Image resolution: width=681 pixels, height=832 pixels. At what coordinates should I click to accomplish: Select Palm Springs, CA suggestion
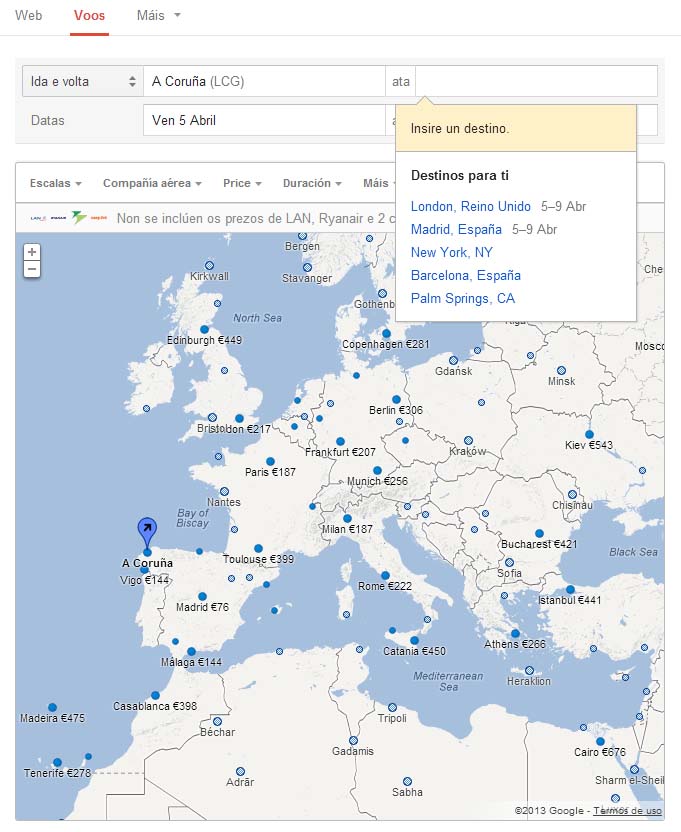pyautogui.click(x=463, y=298)
